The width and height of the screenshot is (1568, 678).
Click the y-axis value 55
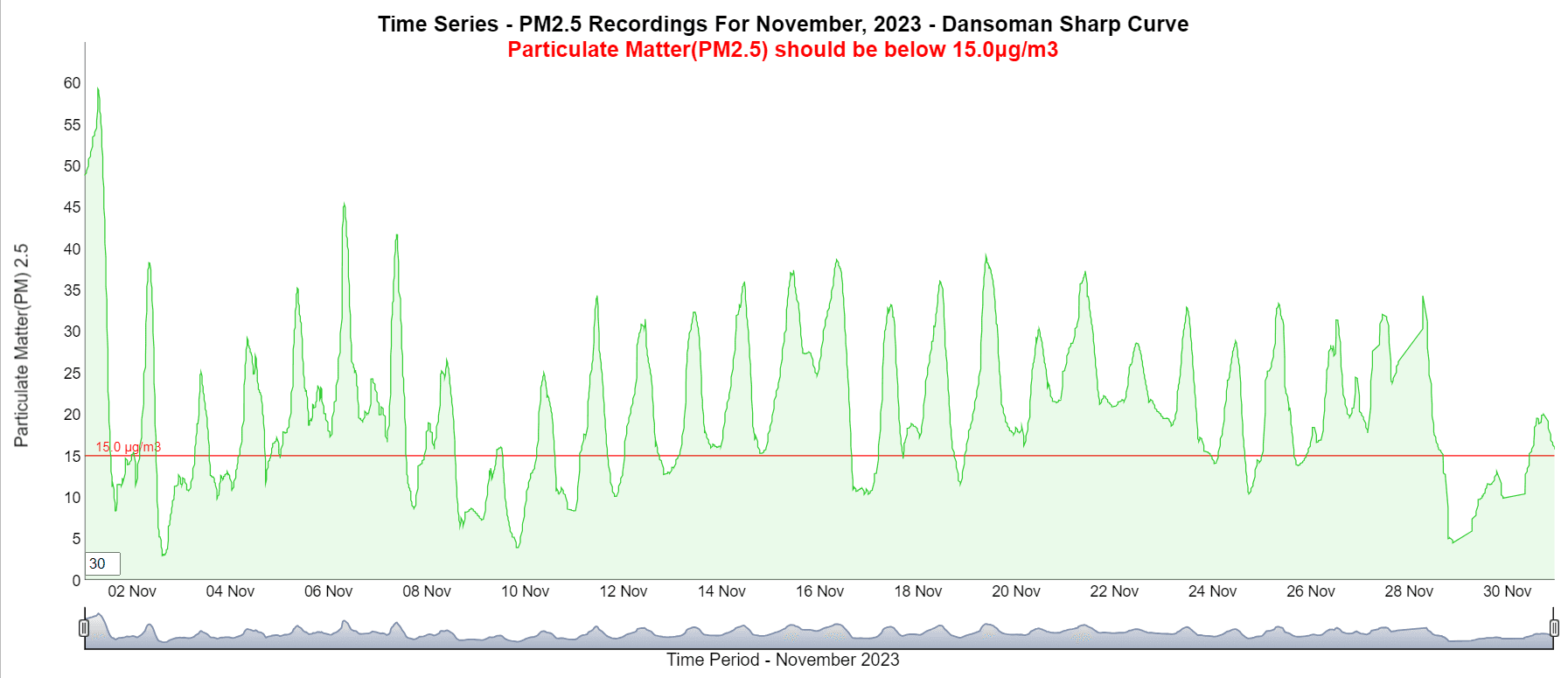72,125
